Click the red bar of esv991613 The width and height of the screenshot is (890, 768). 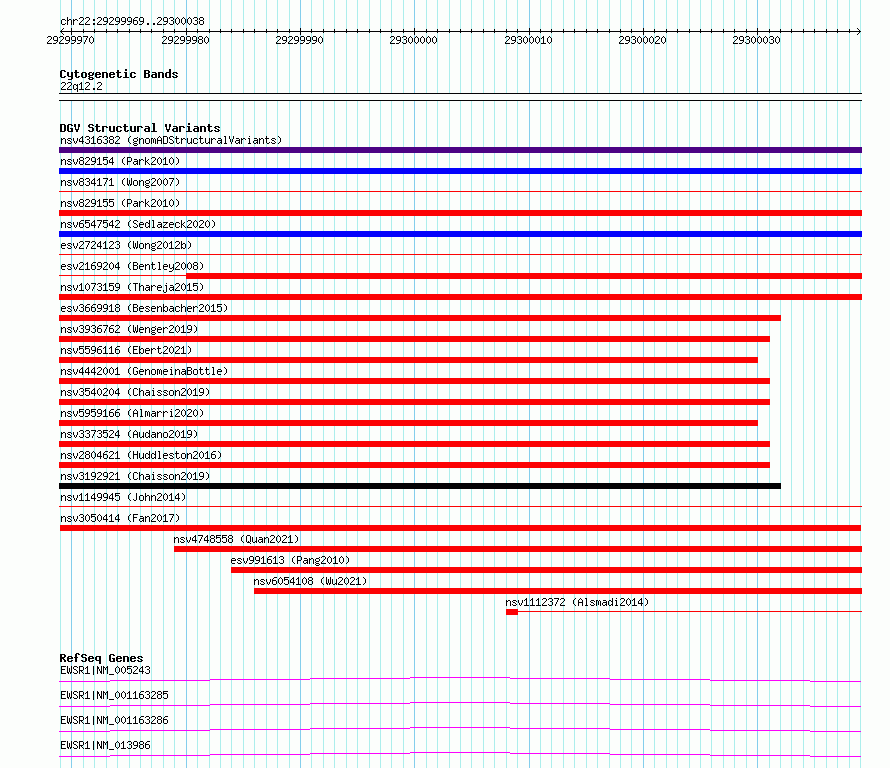pyautogui.click(x=547, y=570)
